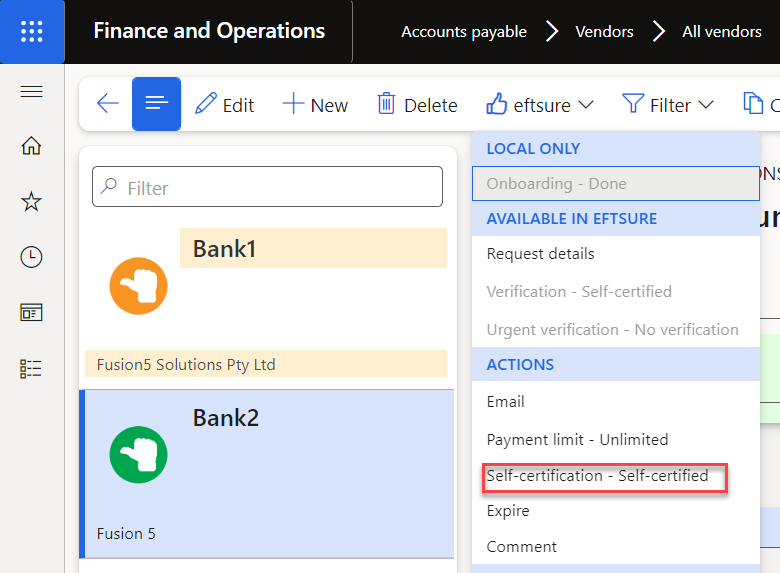Toggle the list view pane button
Screen dimensions: 780x573
[x=156, y=104]
